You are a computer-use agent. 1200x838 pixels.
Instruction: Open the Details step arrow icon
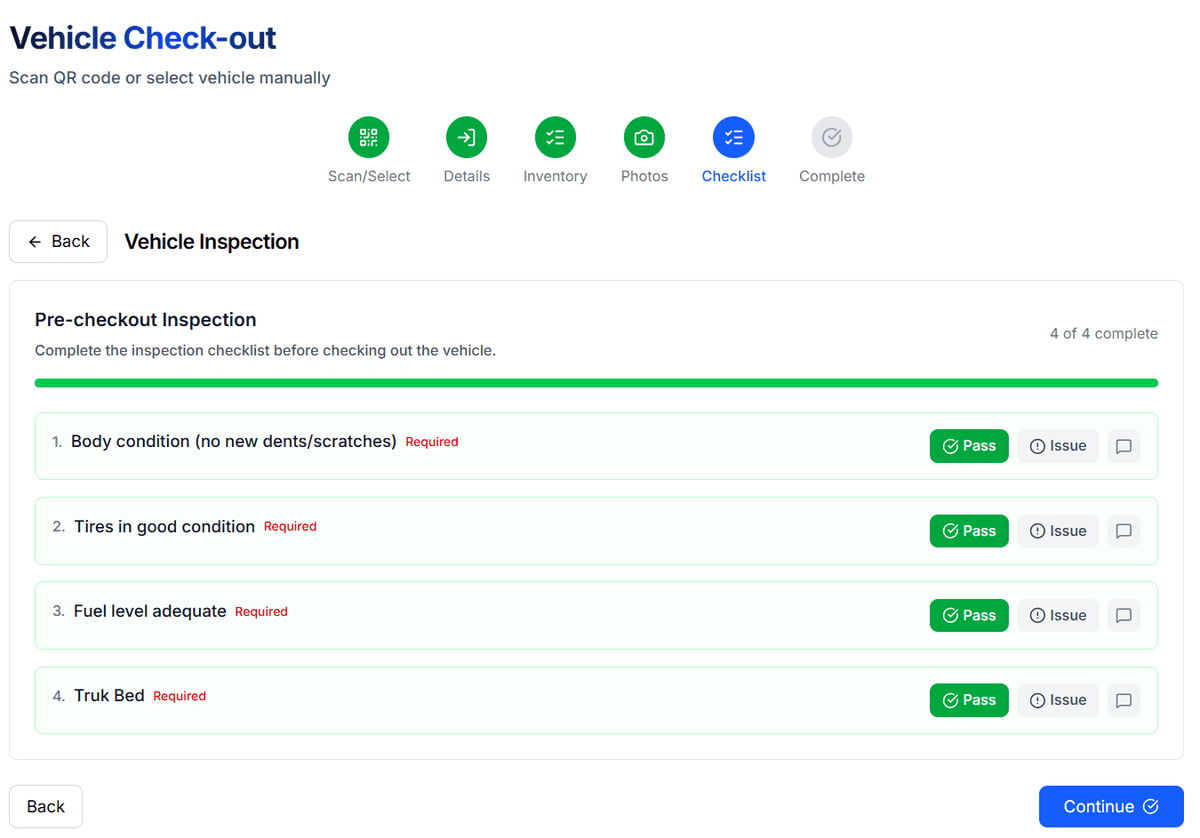click(466, 137)
